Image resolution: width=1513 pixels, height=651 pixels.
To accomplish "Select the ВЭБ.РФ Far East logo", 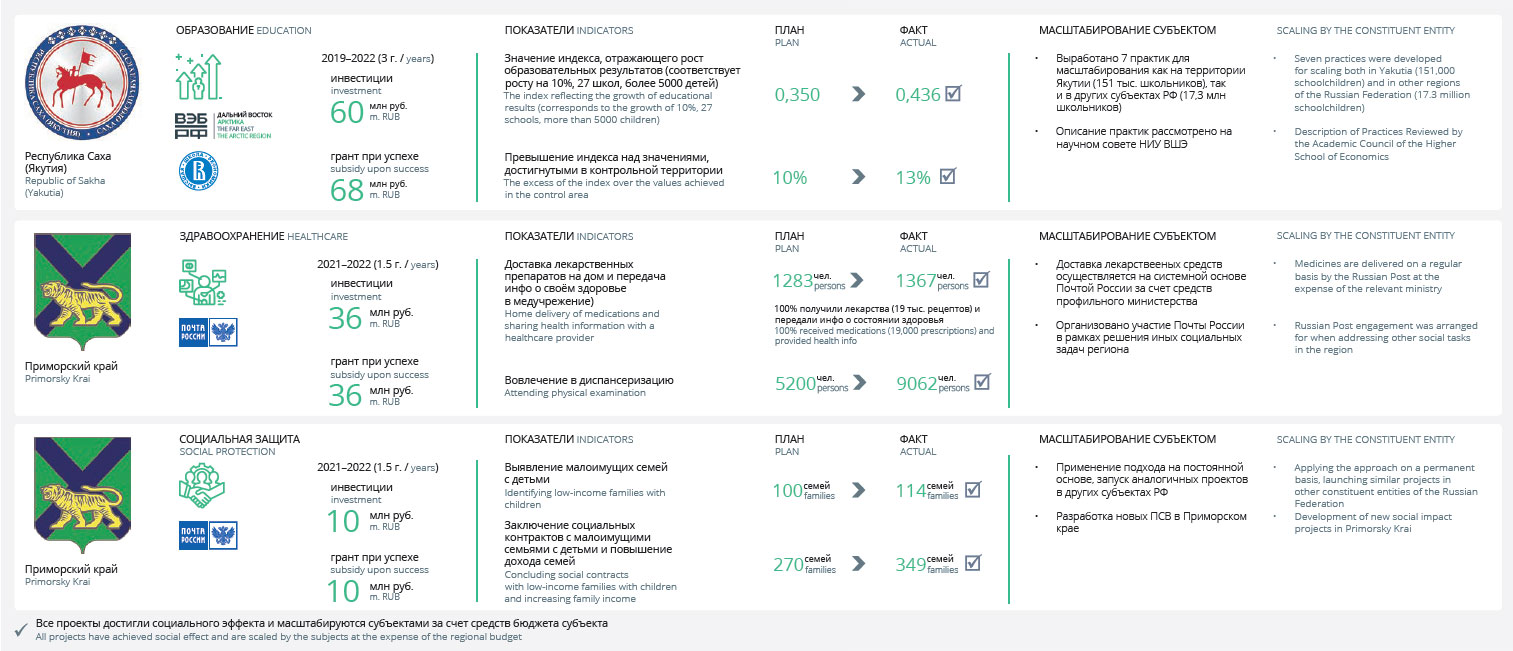I will click(x=222, y=125).
